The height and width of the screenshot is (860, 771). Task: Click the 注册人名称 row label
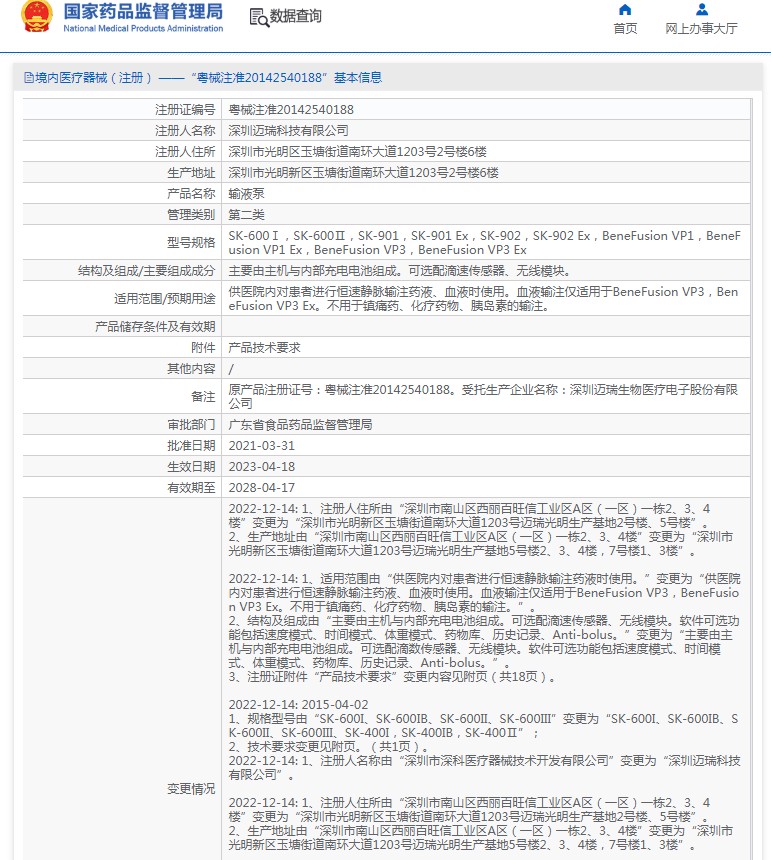[185, 131]
